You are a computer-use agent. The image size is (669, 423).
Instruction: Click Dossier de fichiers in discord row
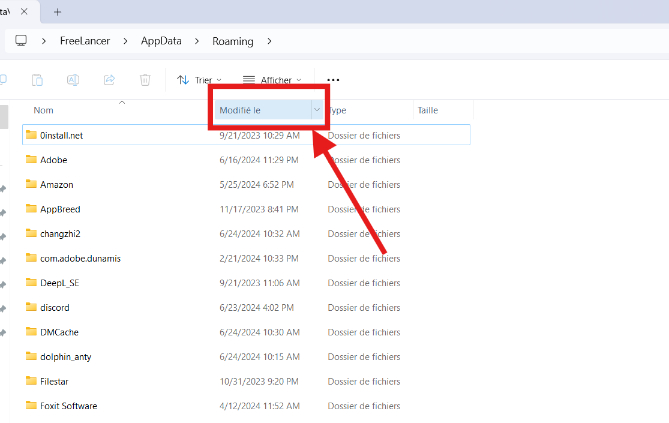click(x=364, y=307)
